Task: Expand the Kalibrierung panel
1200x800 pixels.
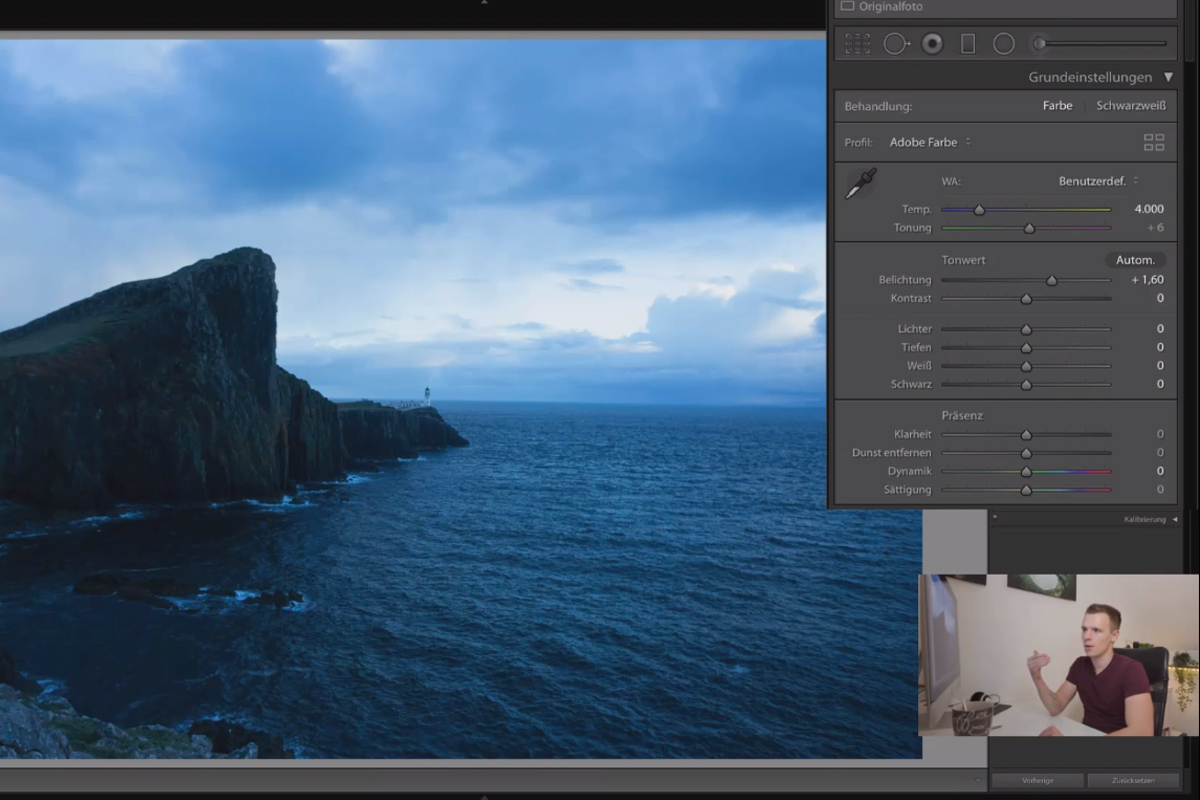Action: pos(1175,519)
